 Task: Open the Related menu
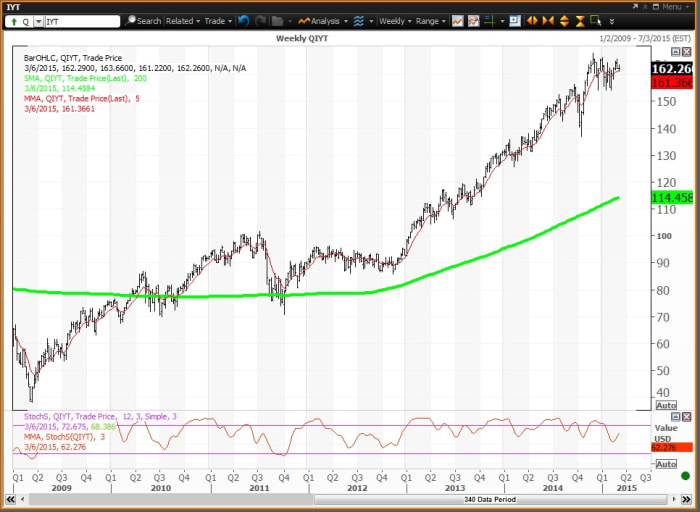[x=182, y=20]
